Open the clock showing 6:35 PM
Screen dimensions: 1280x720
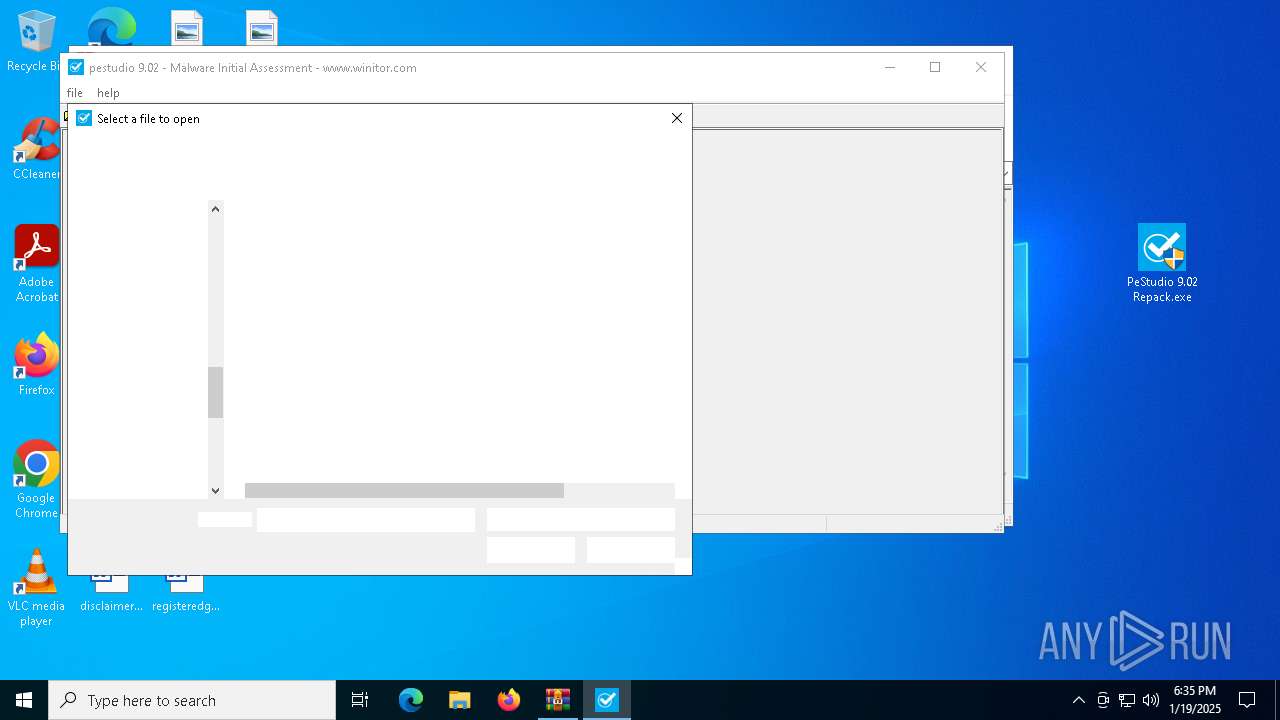pyautogui.click(x=1195, y=700)
